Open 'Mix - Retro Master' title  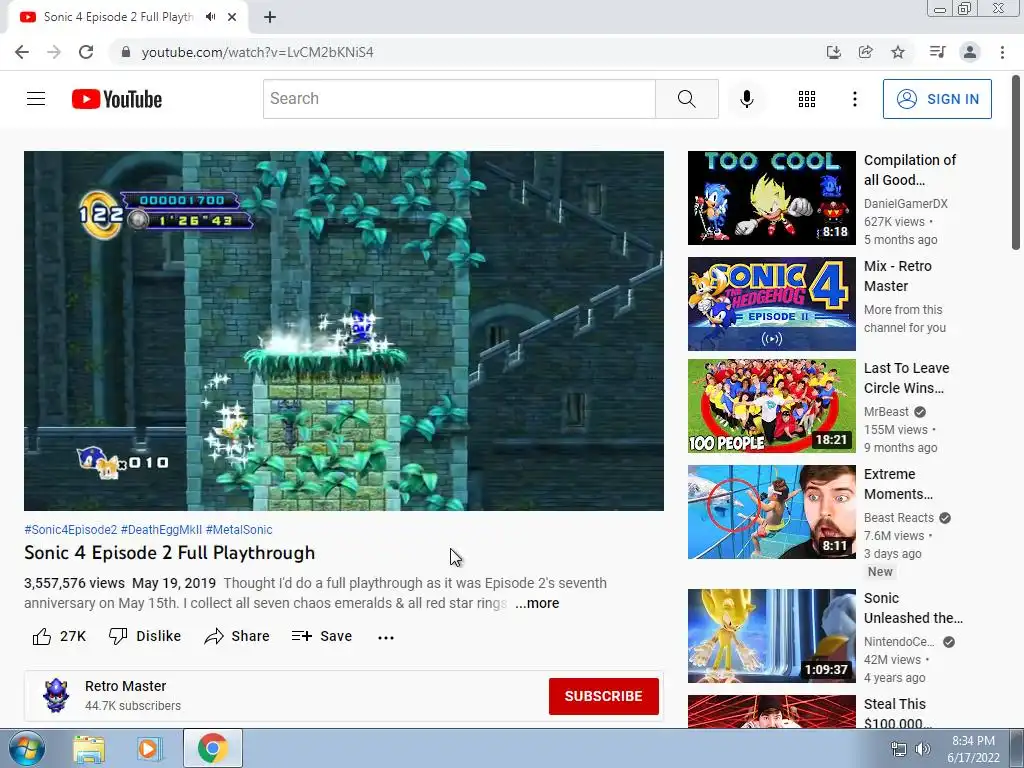(897, 276)
